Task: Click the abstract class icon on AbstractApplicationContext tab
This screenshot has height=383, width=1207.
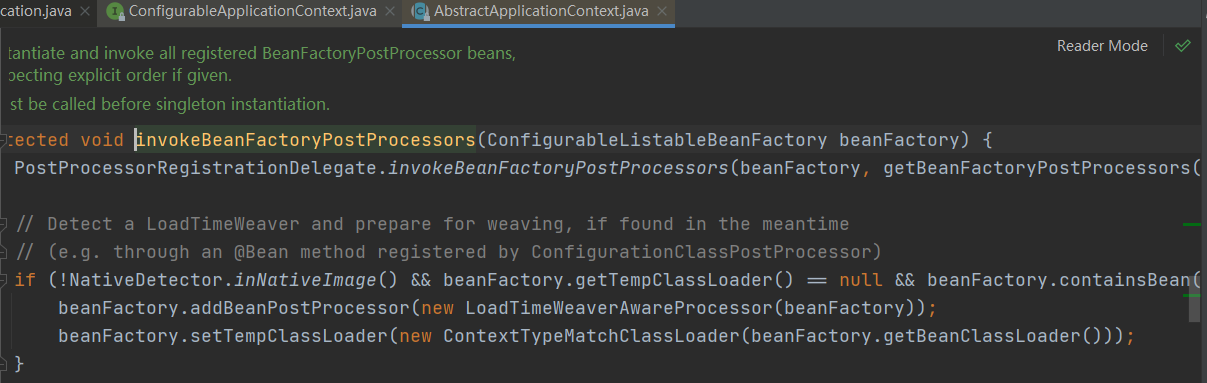Action: point(421,13)
